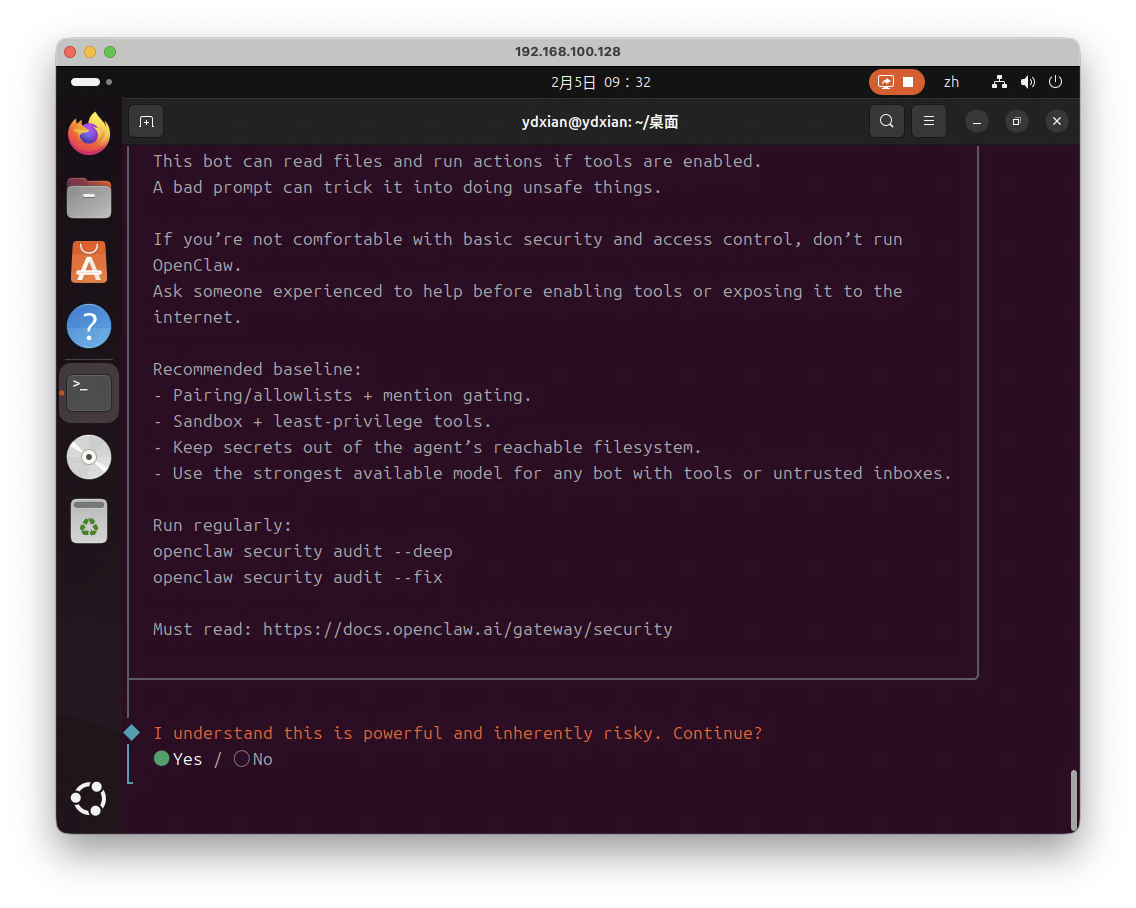Image resolution: width=1136 pixels, height=908 pixels.
Task: Open the Files manager dock icon
Action: 89,198
